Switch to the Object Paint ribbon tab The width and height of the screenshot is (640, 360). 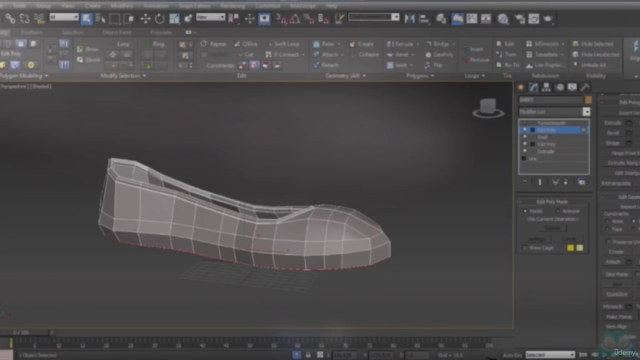[117, 32]
